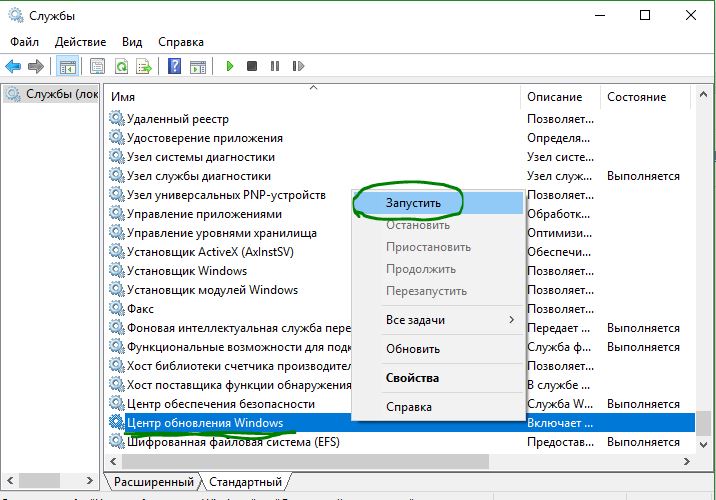Click the vertical scrollbar up arrow
Image resolution: width=716 pixels, height=500 pixels.
coord(703,95)
